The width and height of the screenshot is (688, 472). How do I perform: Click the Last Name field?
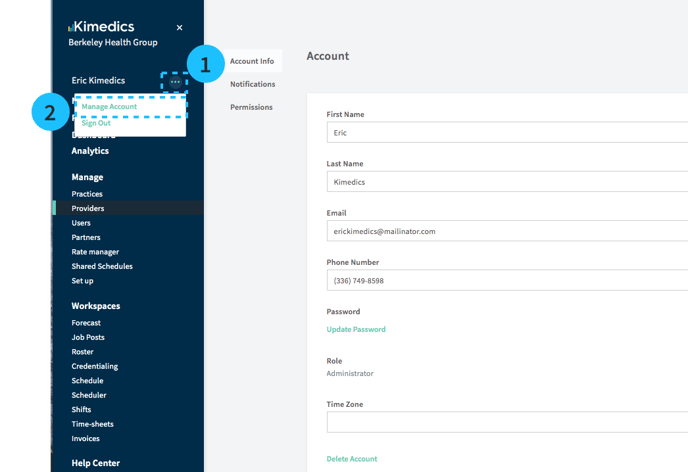click(507, 182)
